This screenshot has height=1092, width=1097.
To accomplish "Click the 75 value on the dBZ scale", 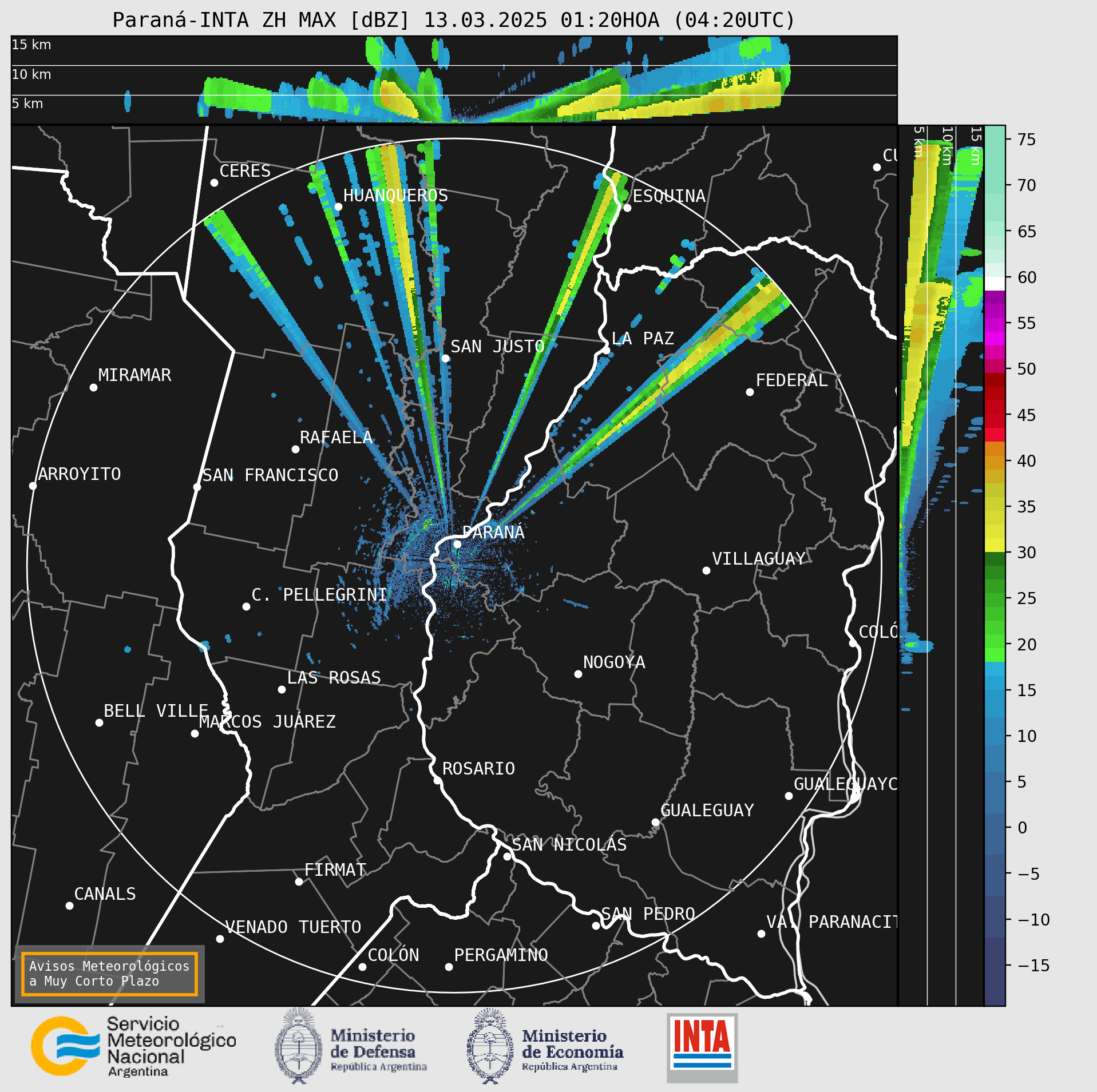I will coord(1027,140).
